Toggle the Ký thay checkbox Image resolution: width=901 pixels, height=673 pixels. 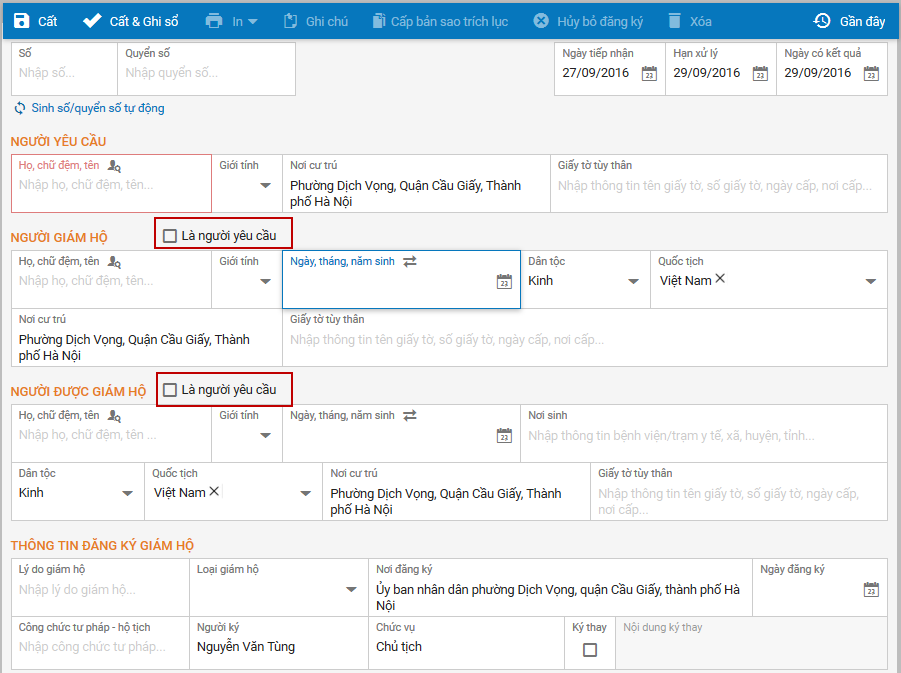pos(590,650)
